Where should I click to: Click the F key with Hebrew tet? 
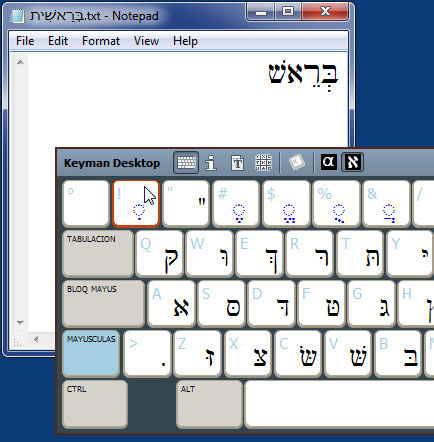coord(321,304)
